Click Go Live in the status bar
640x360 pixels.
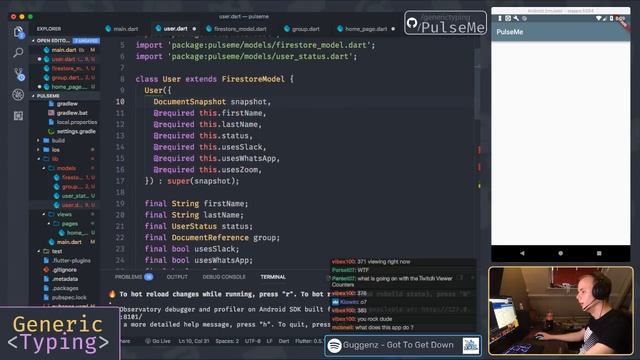pos(158,341)
